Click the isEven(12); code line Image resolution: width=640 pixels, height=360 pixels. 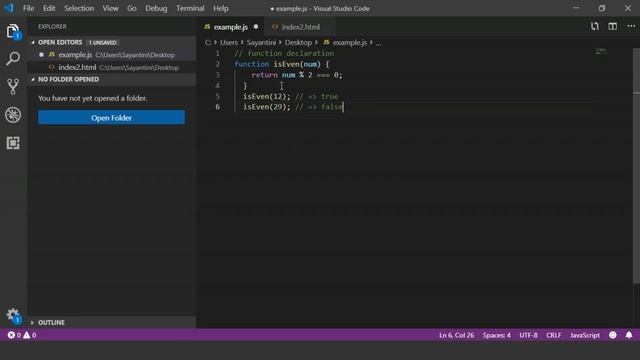coord(291,96)
